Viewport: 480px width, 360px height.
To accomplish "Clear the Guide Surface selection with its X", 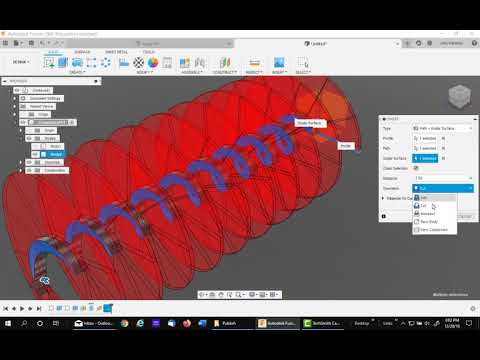I will pyautogui.click(x=443, y=158).
